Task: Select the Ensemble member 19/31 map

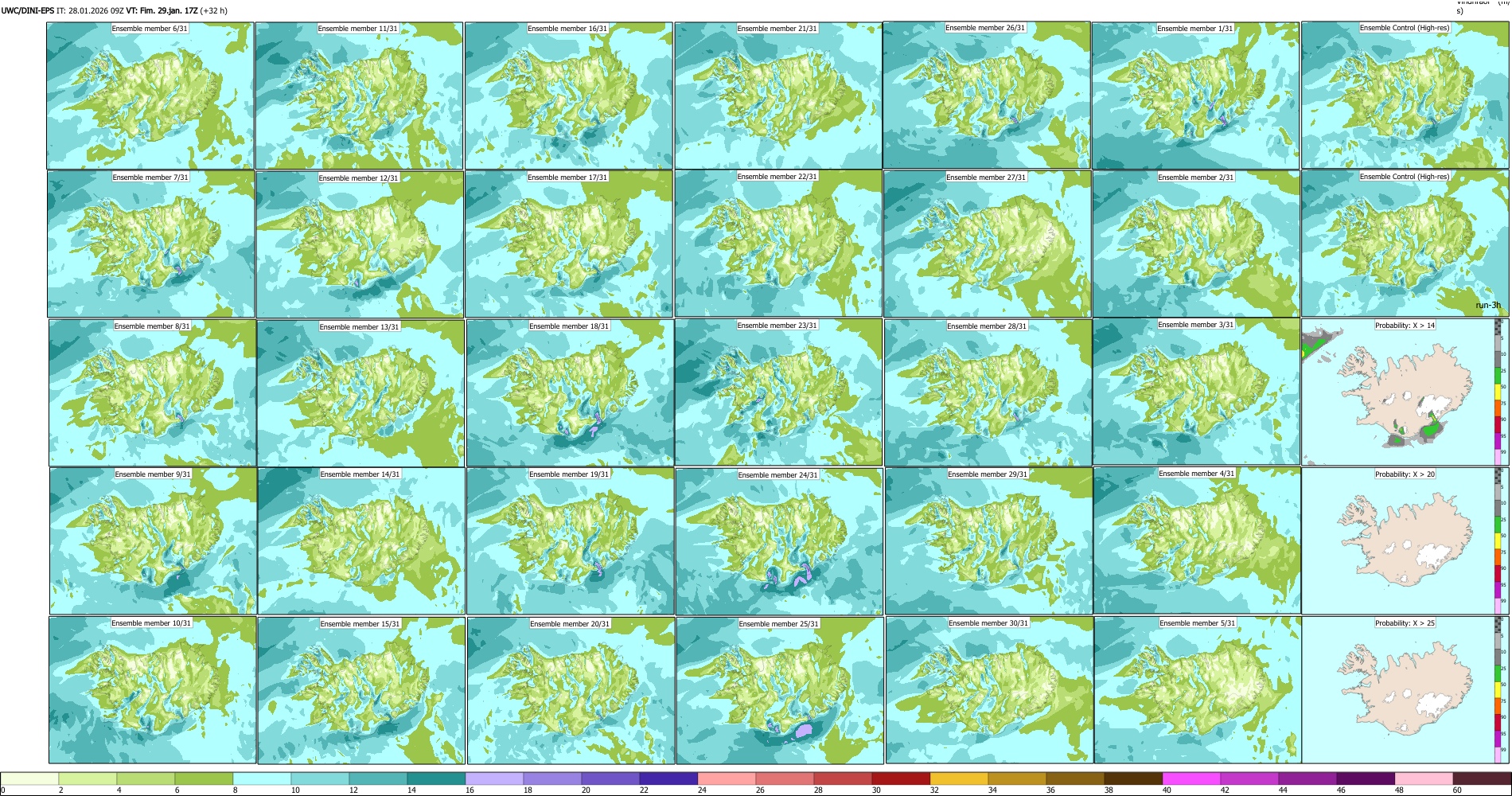Action: [570, 540]
